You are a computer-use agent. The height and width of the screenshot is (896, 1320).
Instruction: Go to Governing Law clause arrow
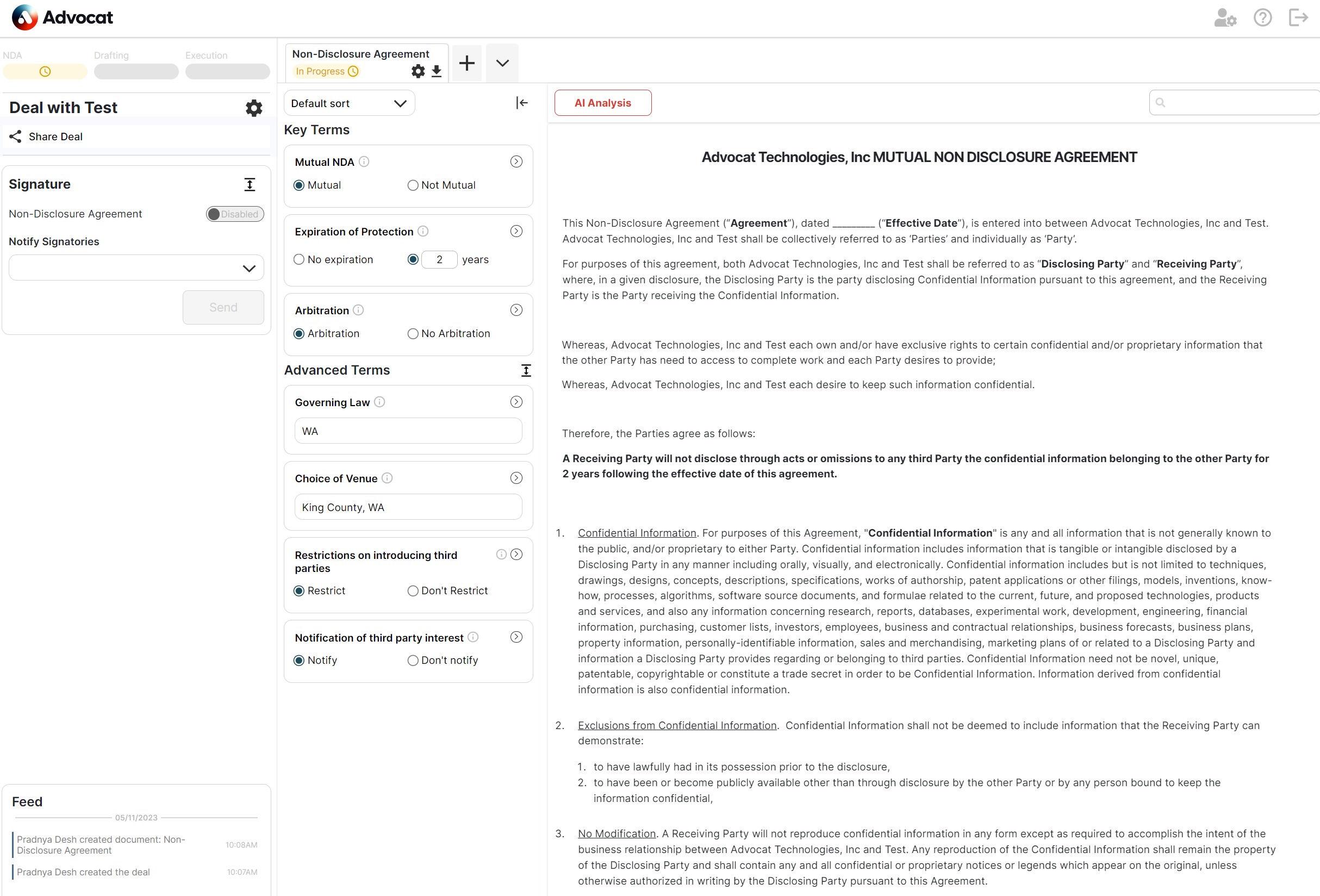coord(516,402)
